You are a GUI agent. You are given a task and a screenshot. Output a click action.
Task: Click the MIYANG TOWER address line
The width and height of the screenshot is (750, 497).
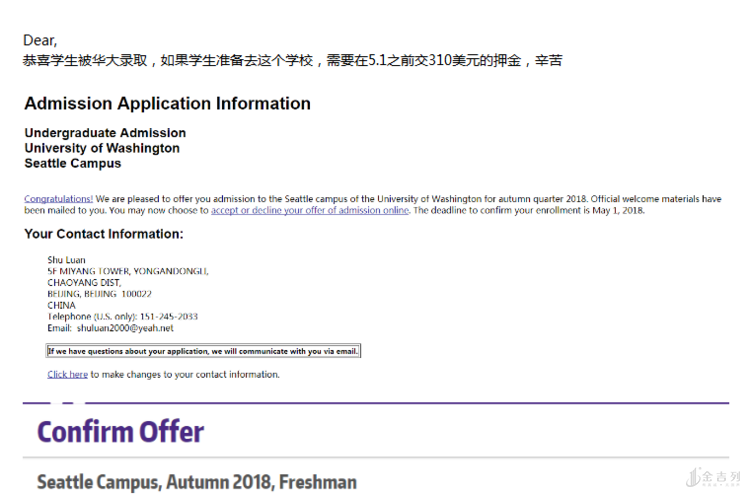(x=128, y=271)
